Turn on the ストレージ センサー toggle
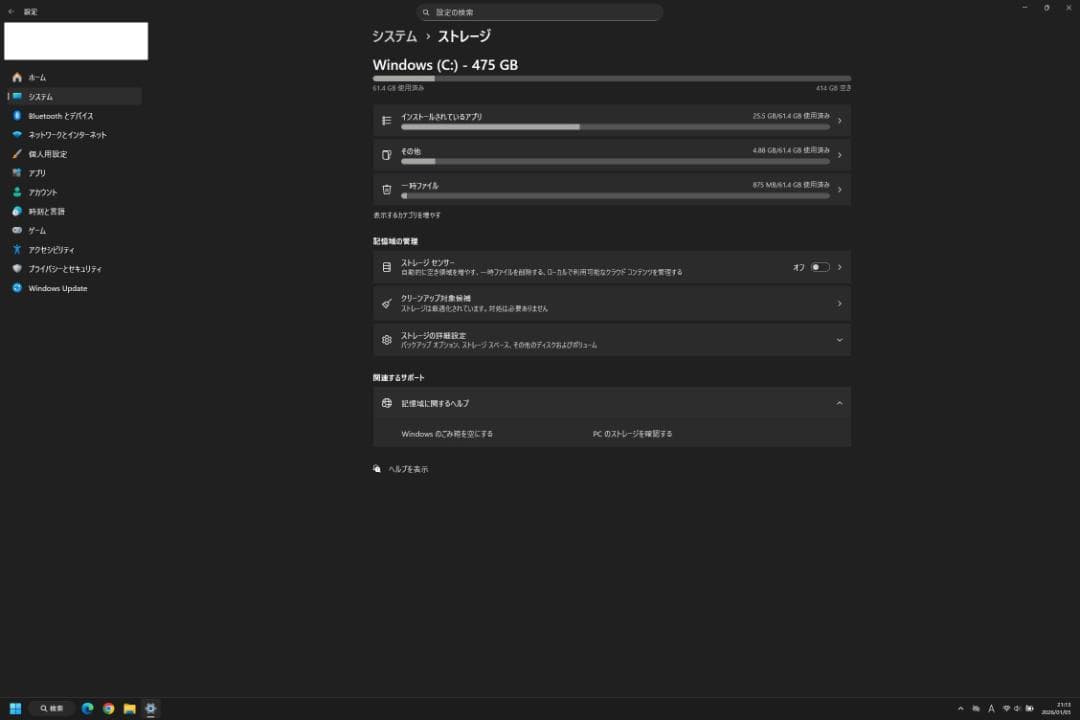 pos(820,267)
